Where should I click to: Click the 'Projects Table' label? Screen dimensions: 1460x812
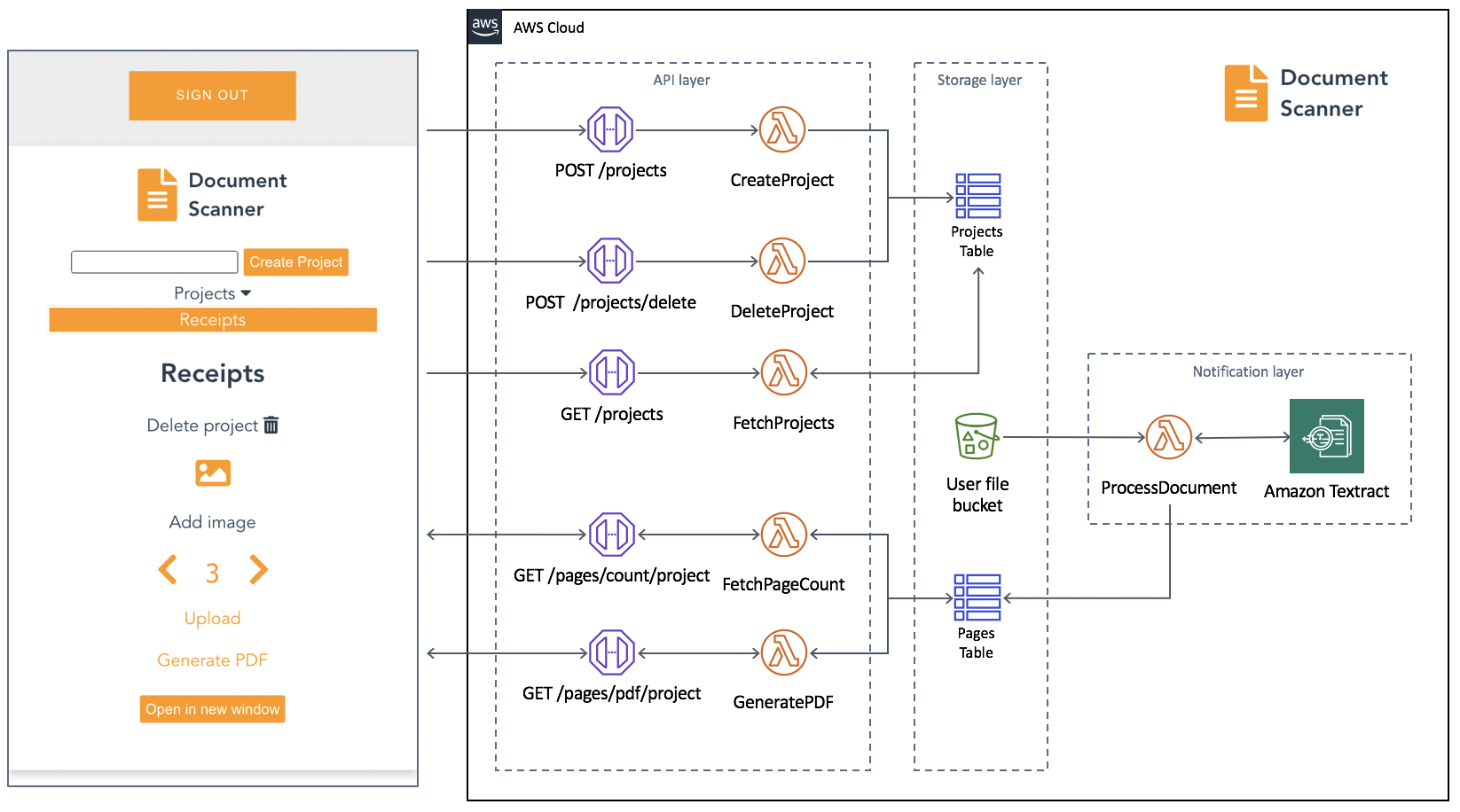coord(977,241)
